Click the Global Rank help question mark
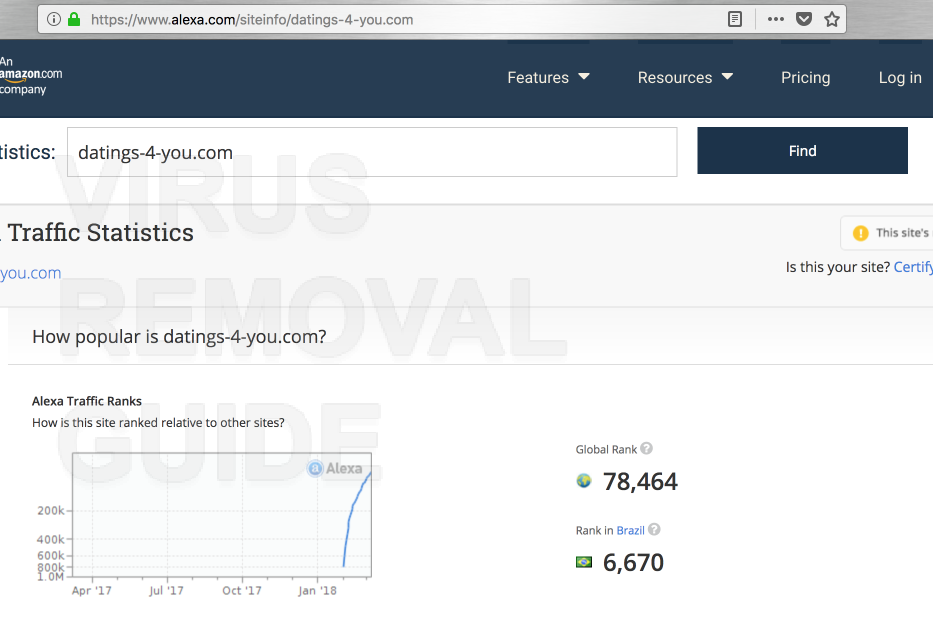This screenshot has width=933, height=637. point(646,448)
